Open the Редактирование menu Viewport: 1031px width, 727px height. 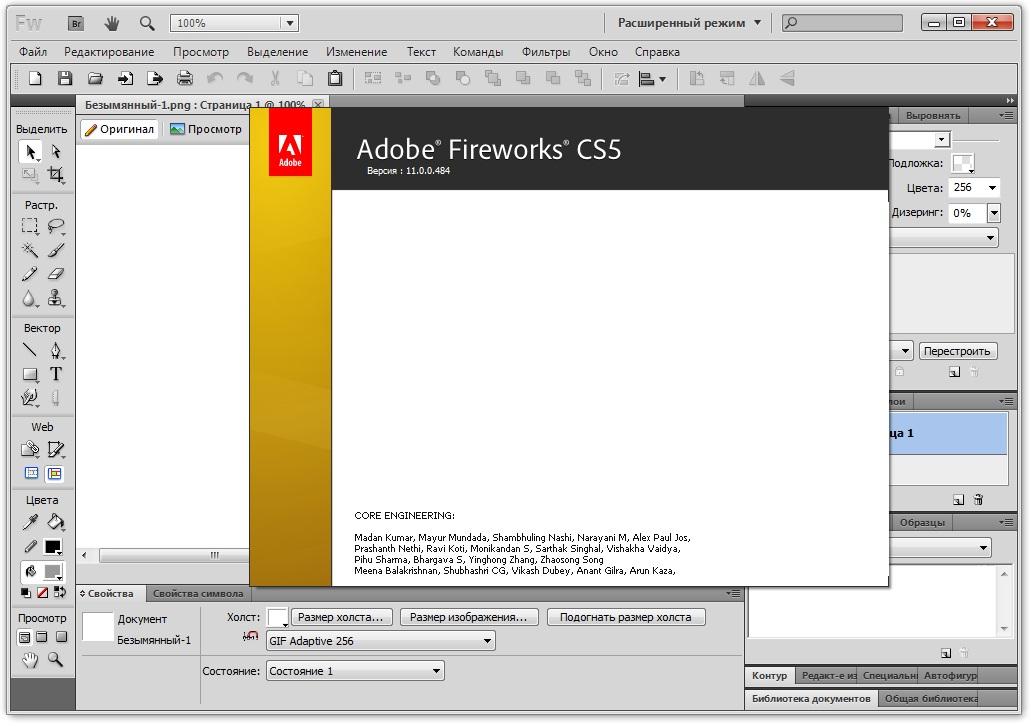[109, 52]
